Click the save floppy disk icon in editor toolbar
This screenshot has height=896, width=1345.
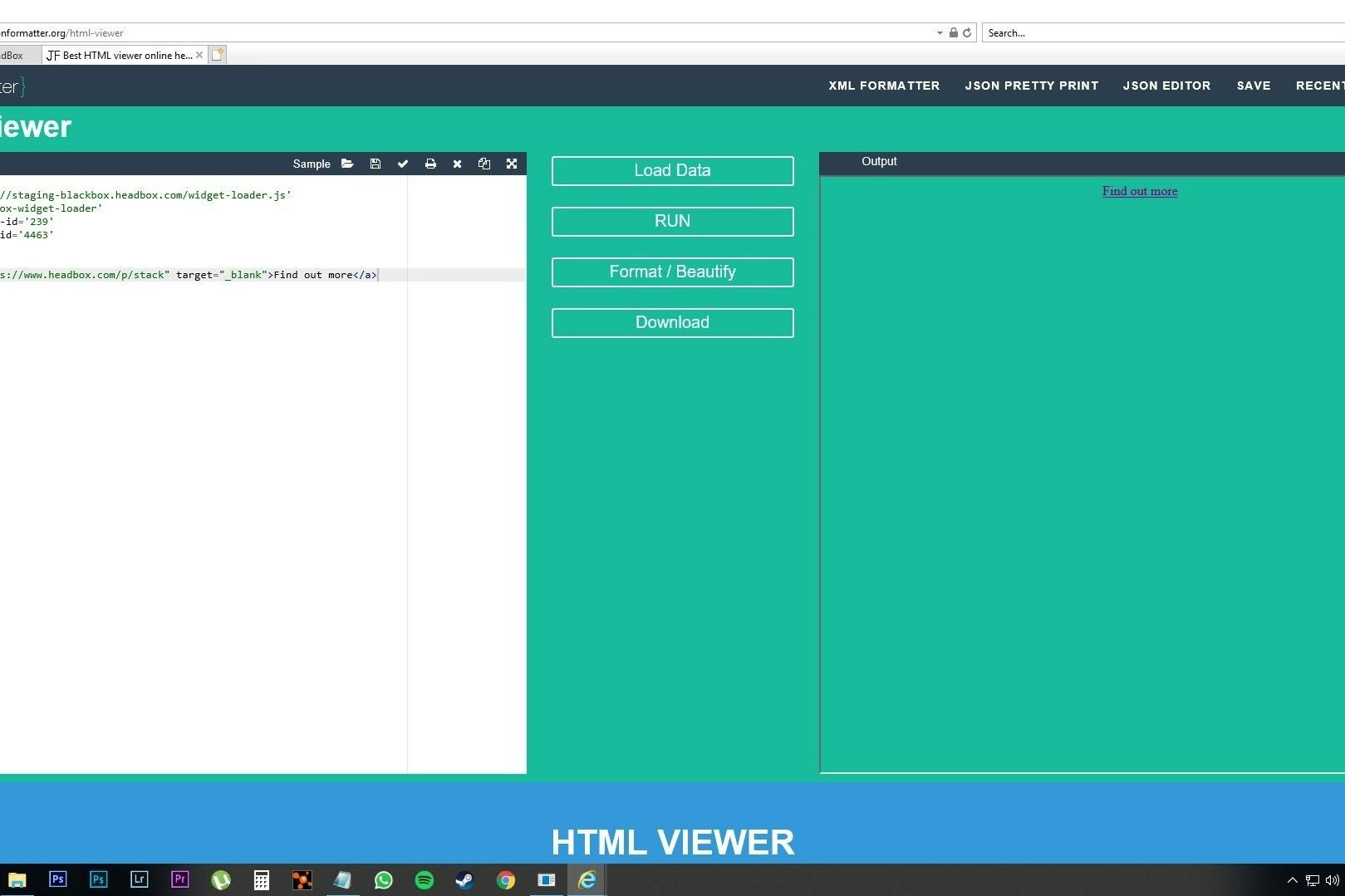[376, 164]
